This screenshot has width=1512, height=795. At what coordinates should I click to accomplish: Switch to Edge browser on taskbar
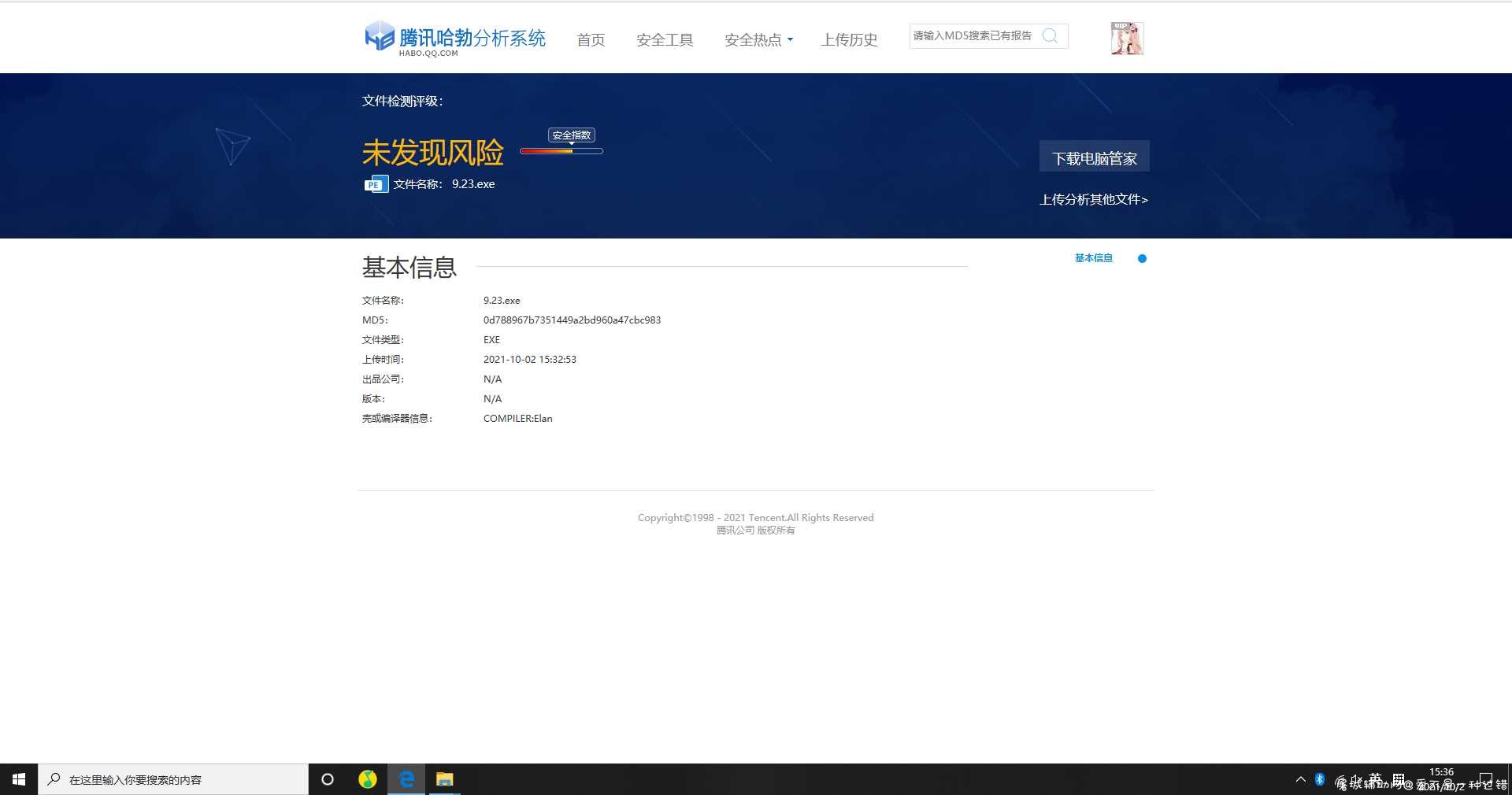click(406, 779)
